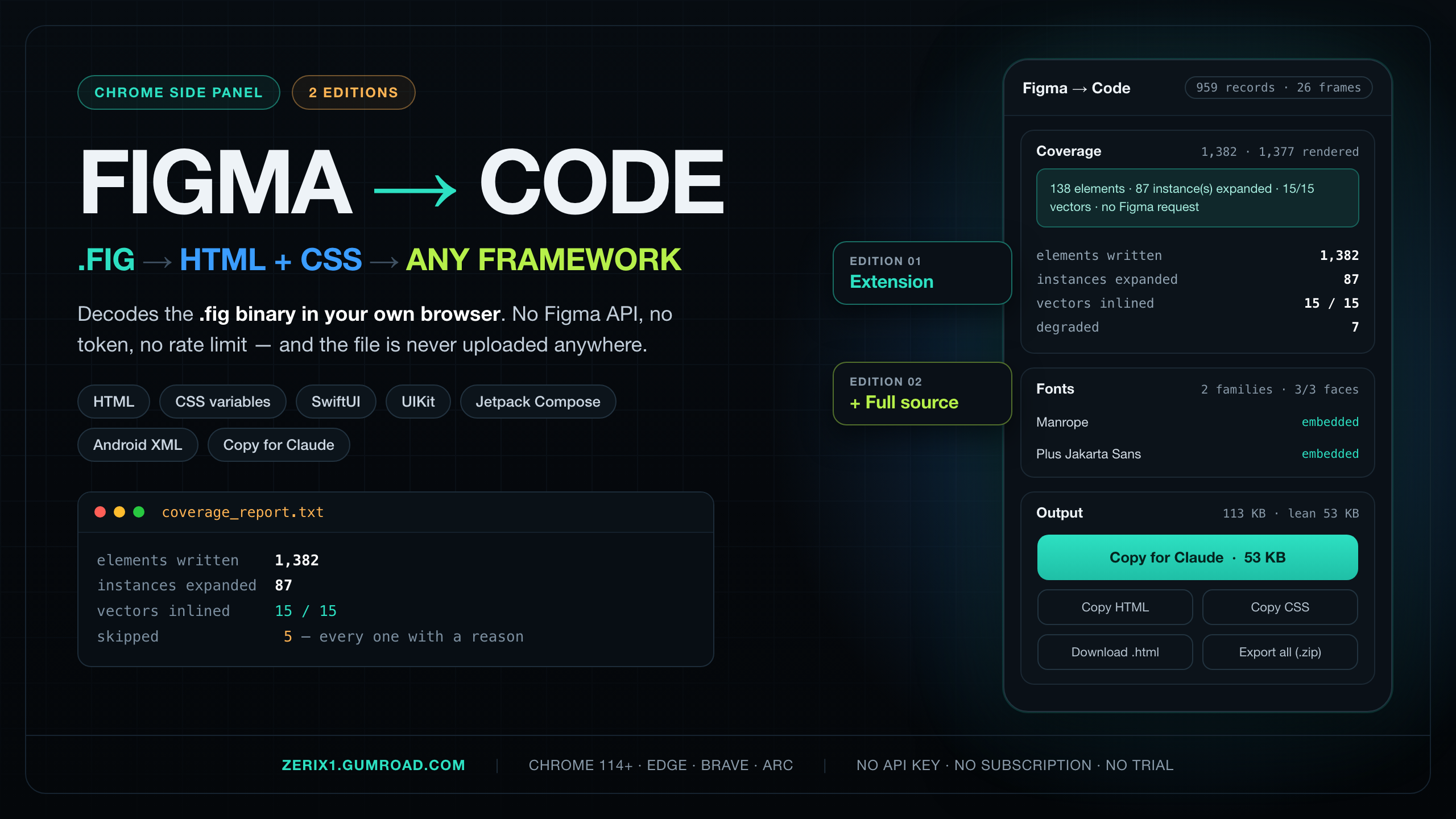Image resolution: width=1456 pixels, height=819 pixels.
Task: Click the 'degraded' row value 7
Action: (x=1355, y=327)
